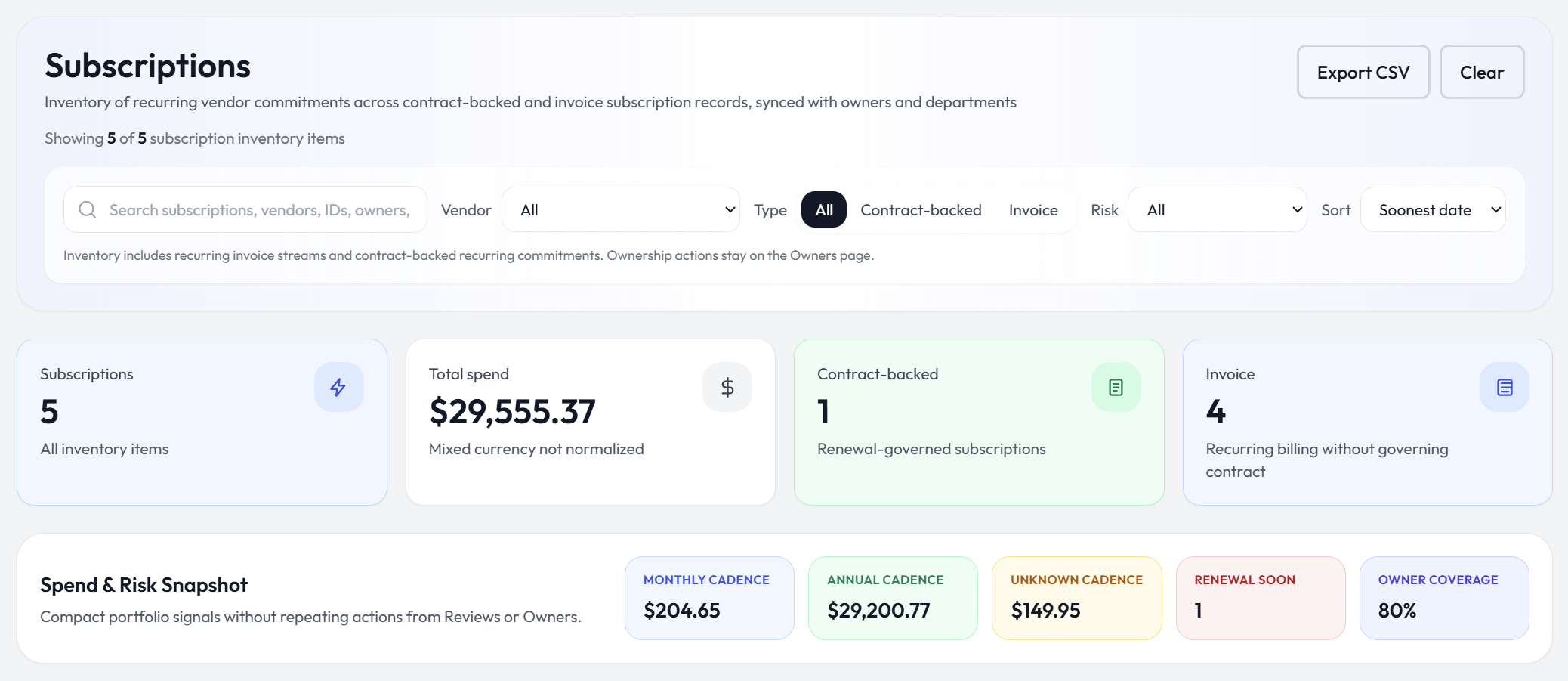Click the Renewal Soon badge

click(1260, 597)
